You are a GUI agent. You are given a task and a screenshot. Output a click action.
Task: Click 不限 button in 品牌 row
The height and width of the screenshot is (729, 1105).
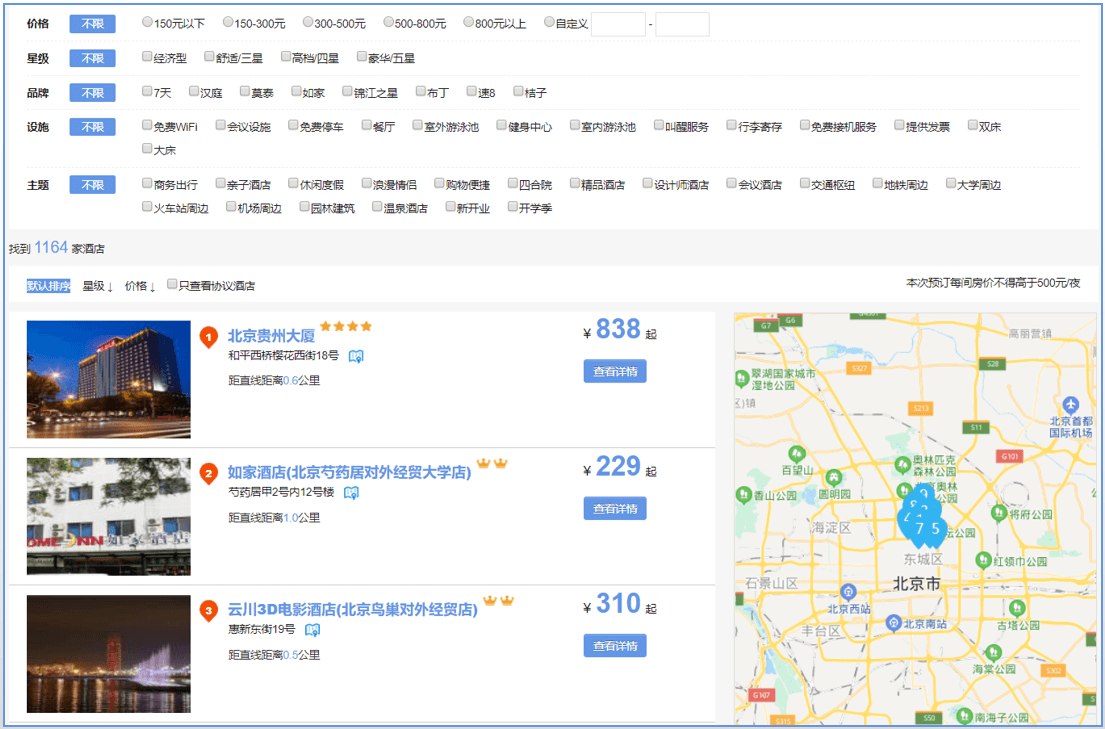[92, 92]
